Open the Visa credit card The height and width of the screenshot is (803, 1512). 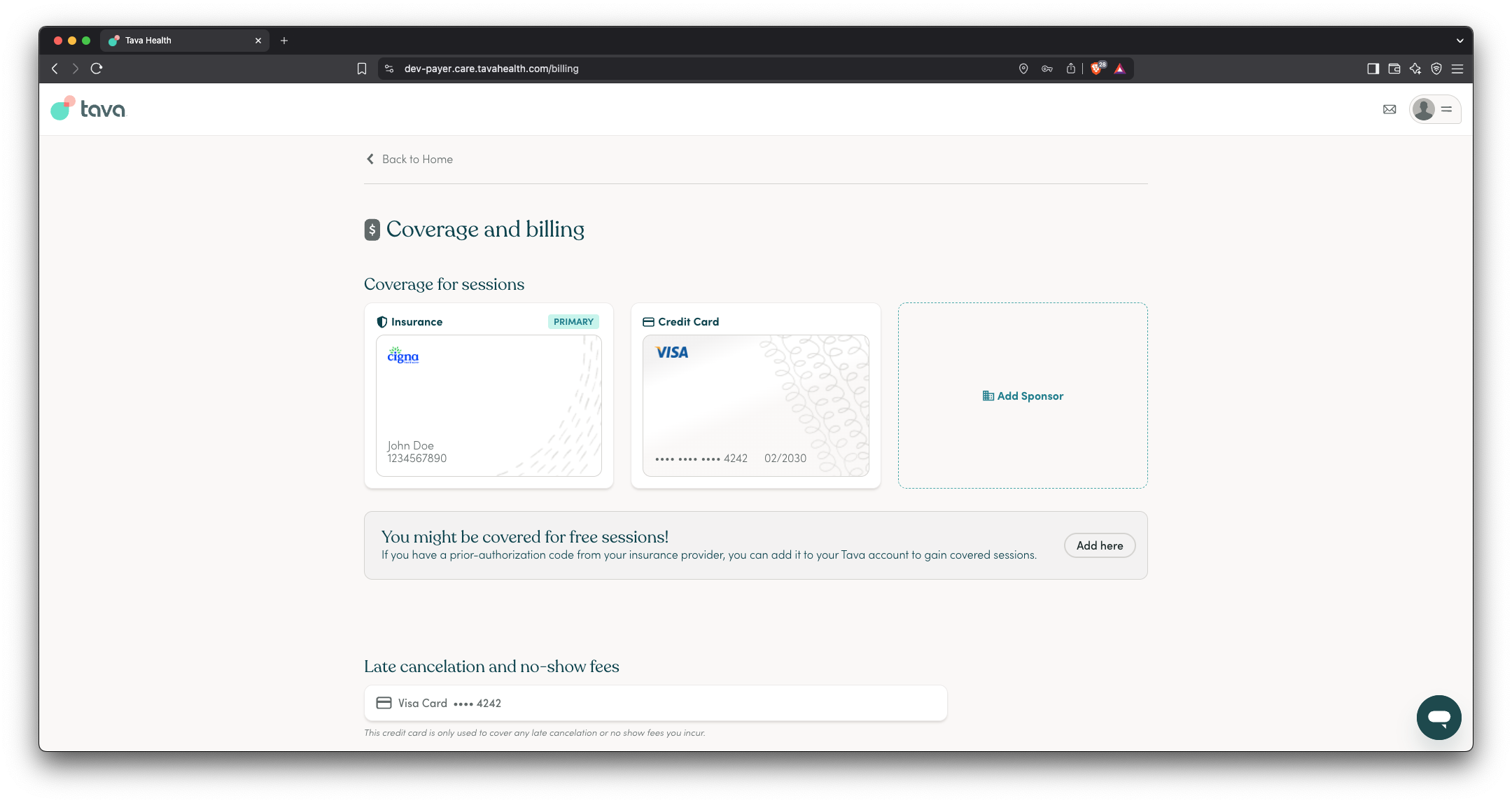click(x=755, y=405)
